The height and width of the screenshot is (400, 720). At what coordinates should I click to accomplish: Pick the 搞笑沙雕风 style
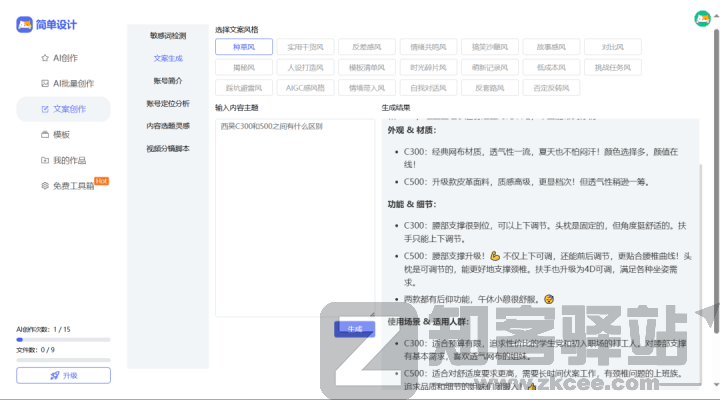tap(490, 47)
